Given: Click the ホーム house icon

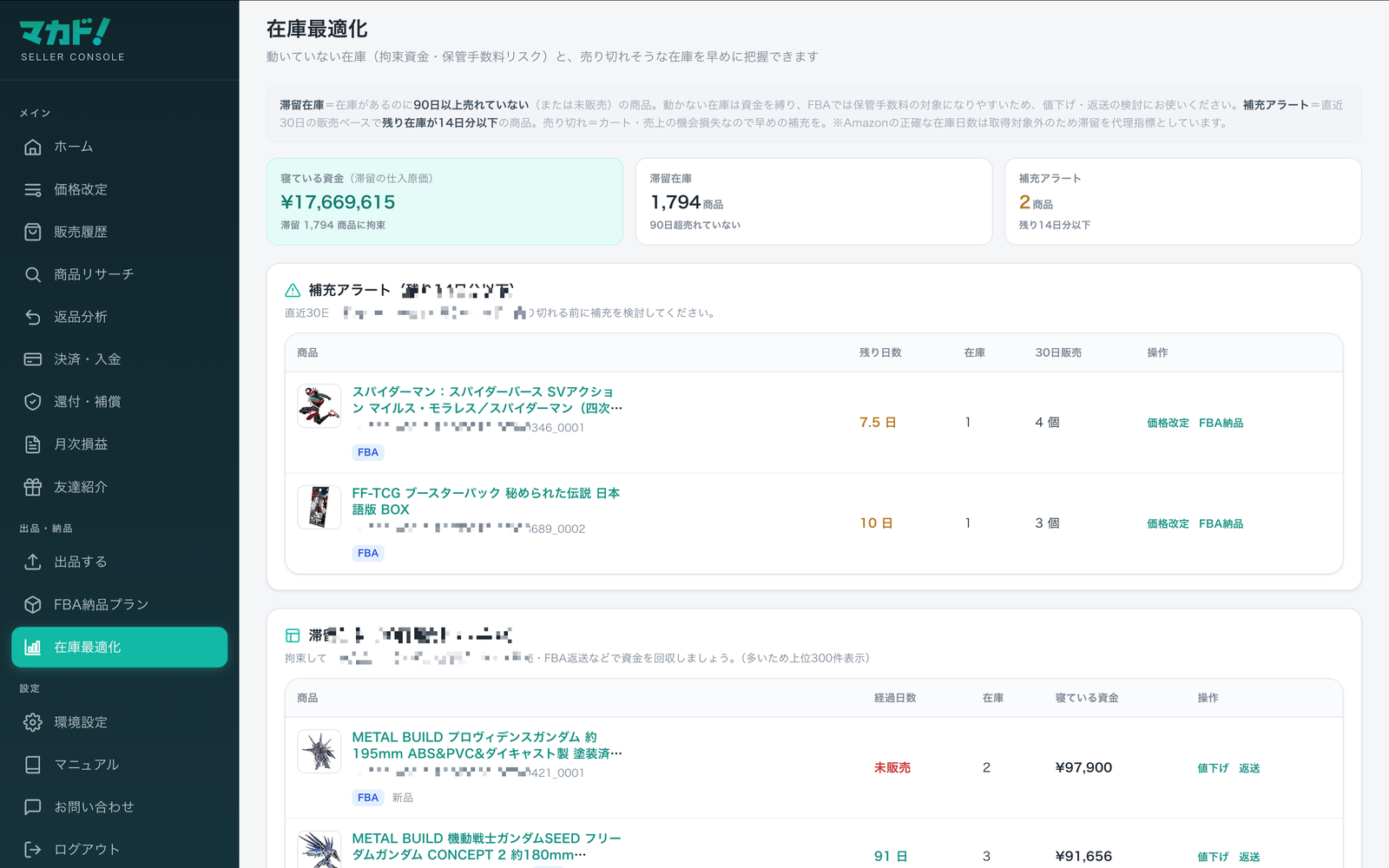Looking at the screenshot, I should [x=33, y=147].
